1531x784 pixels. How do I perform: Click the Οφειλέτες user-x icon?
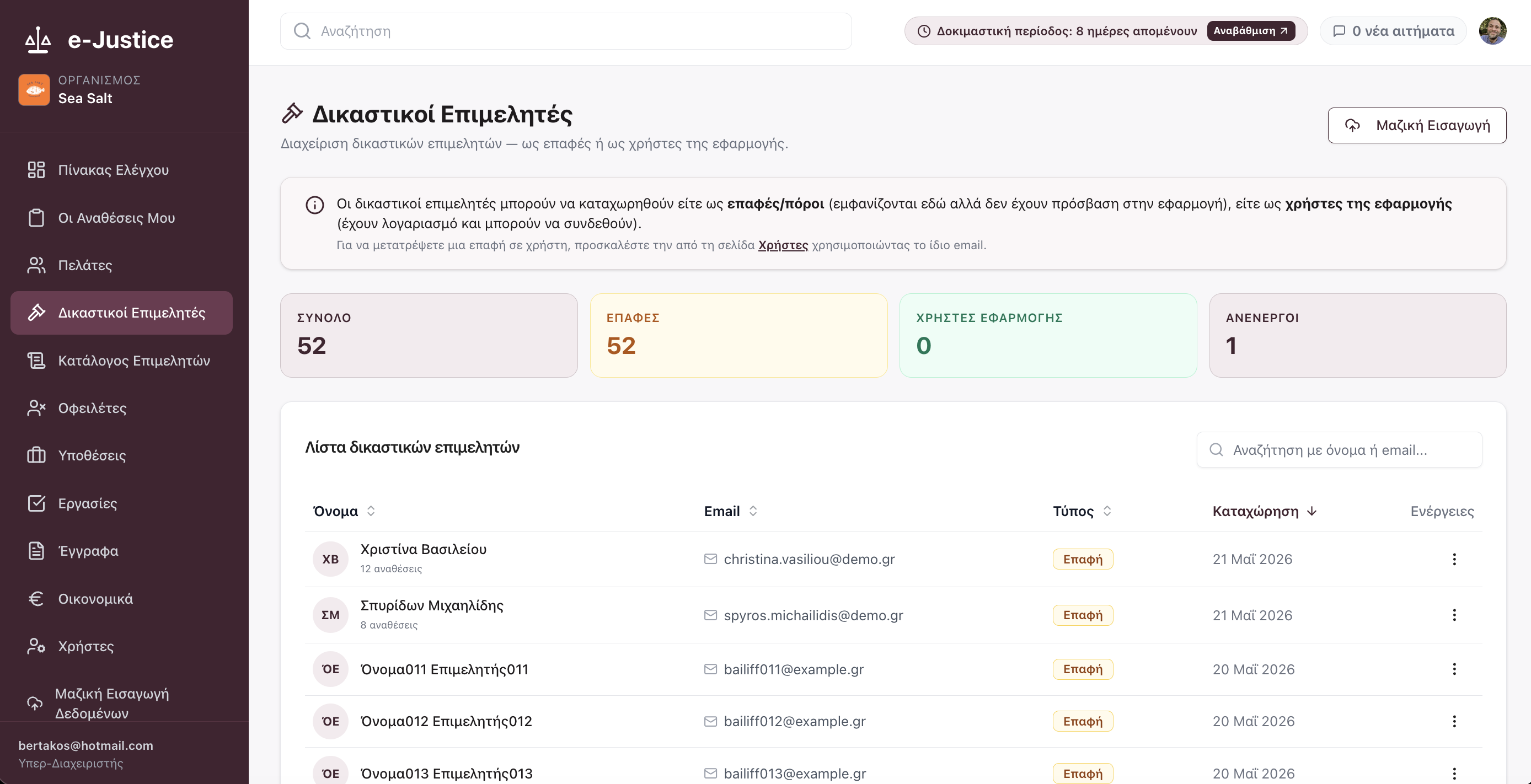36,408
